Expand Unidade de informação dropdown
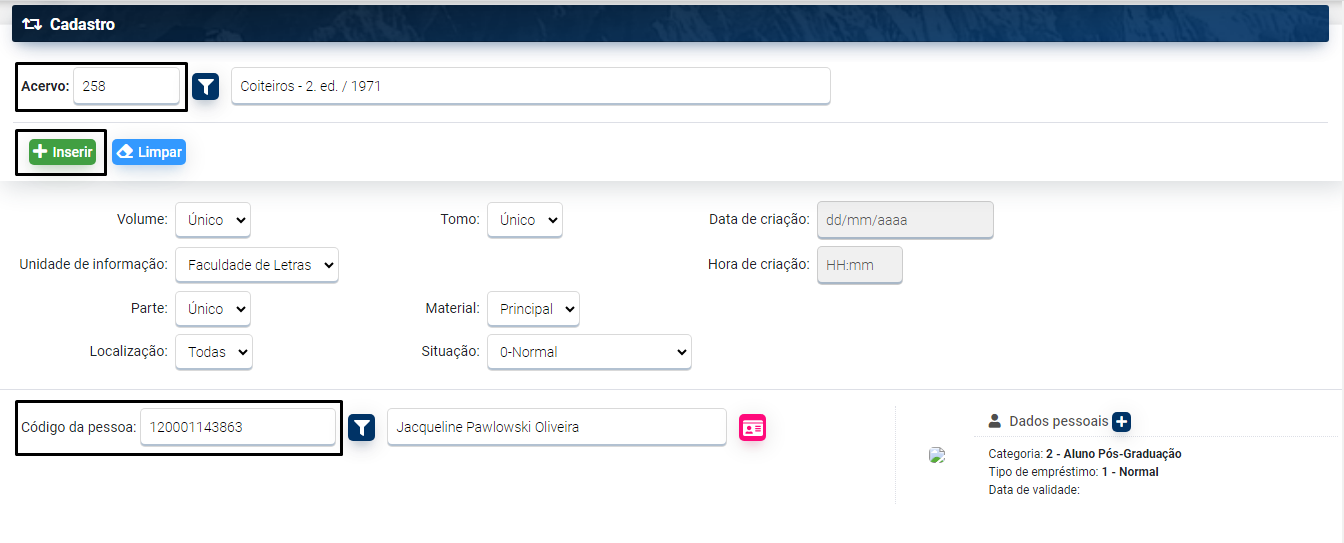1344x543 pixels. click(x=257, y=265)
